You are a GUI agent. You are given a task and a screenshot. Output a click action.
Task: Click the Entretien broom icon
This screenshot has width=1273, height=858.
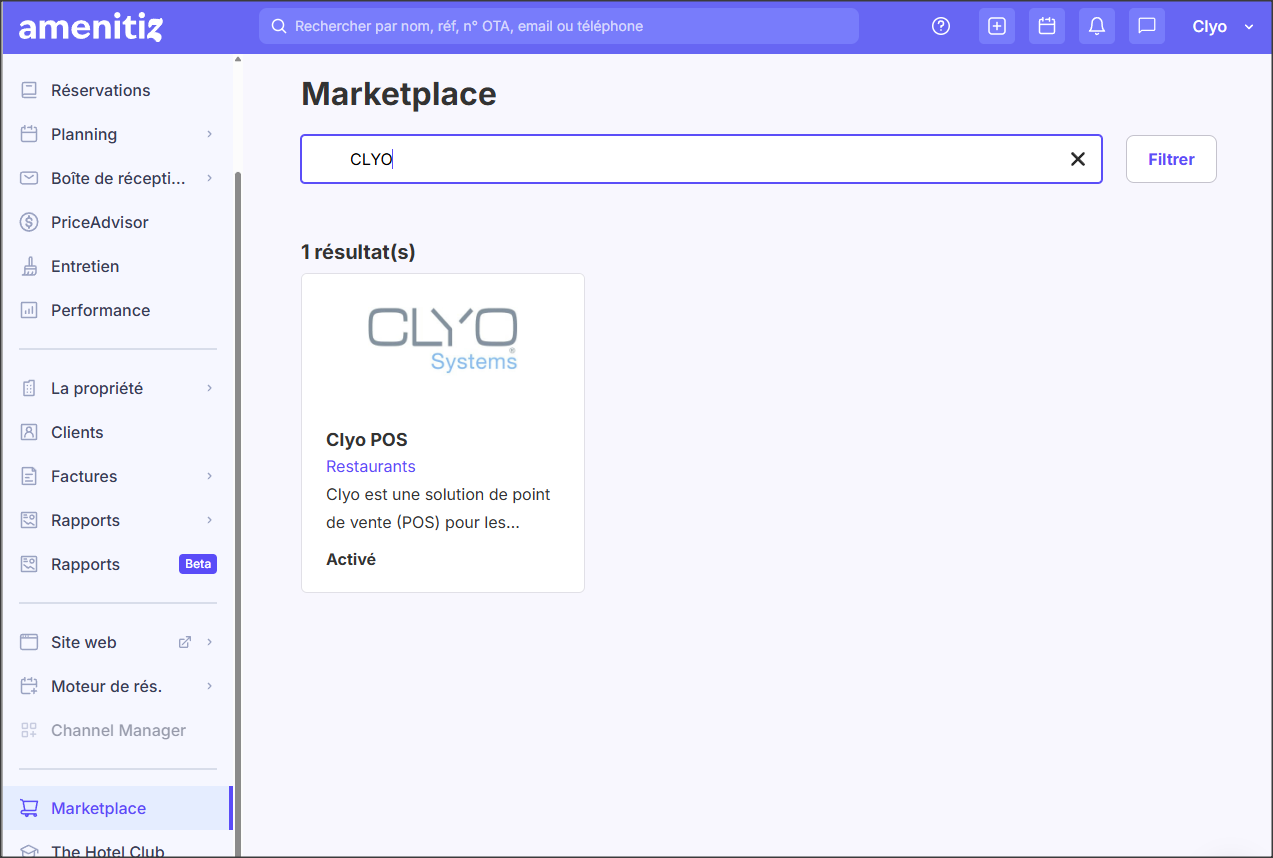29,266
